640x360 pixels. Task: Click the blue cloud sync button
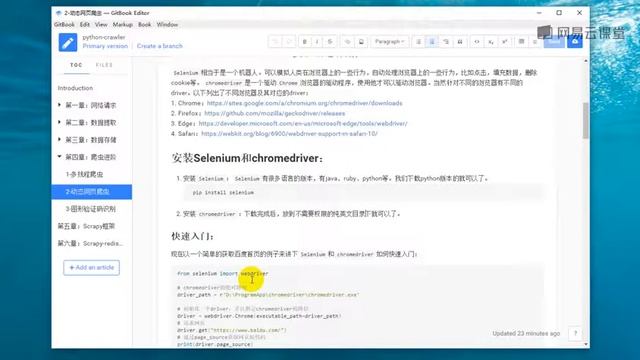pos(575,42)
